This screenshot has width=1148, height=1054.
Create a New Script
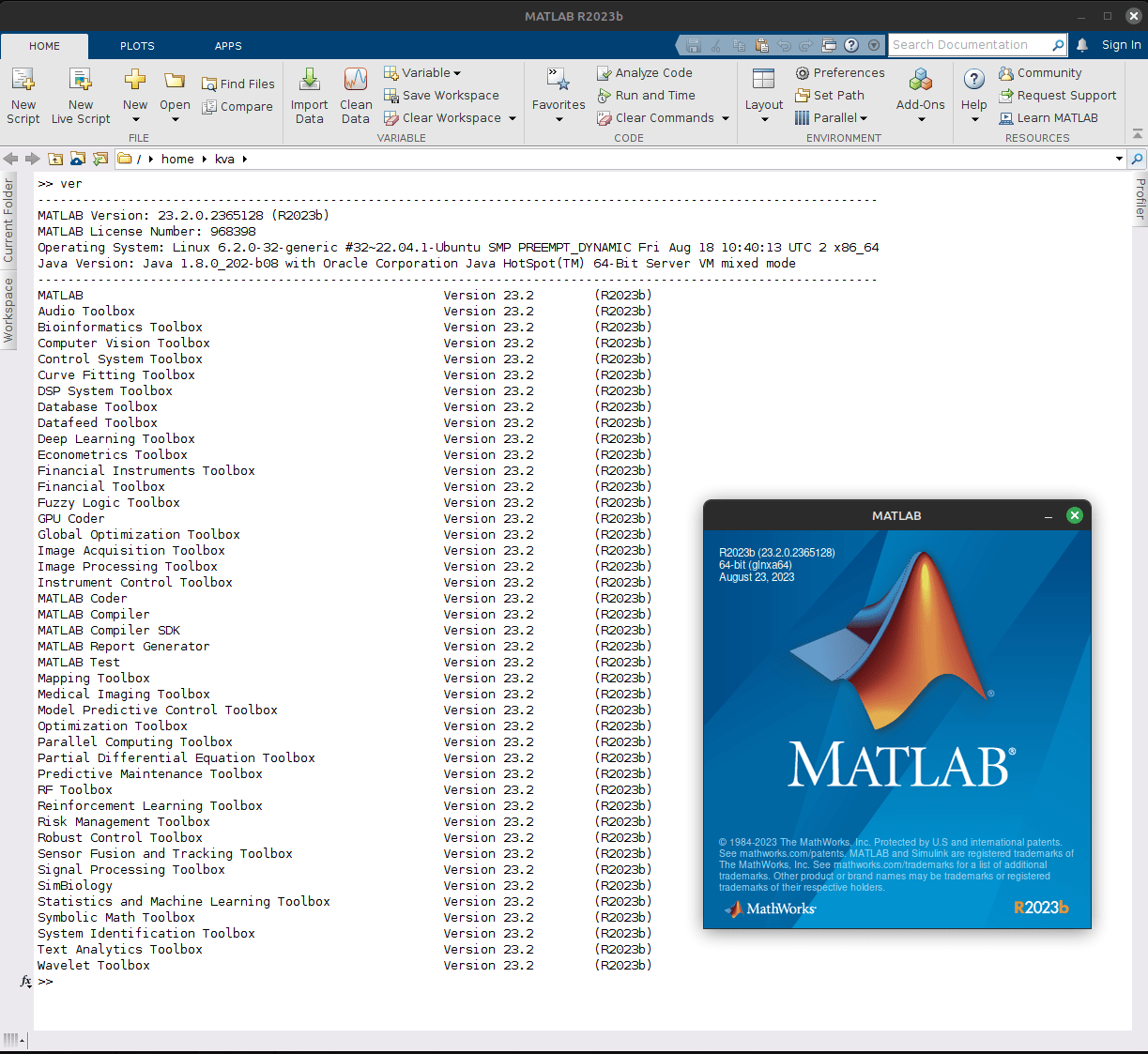[23, 96]
